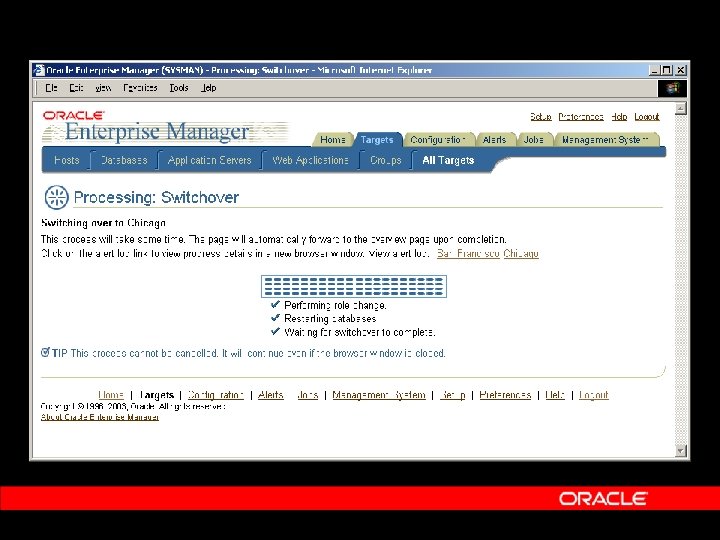Select the Databases subtab

click(x=124, y=160)
